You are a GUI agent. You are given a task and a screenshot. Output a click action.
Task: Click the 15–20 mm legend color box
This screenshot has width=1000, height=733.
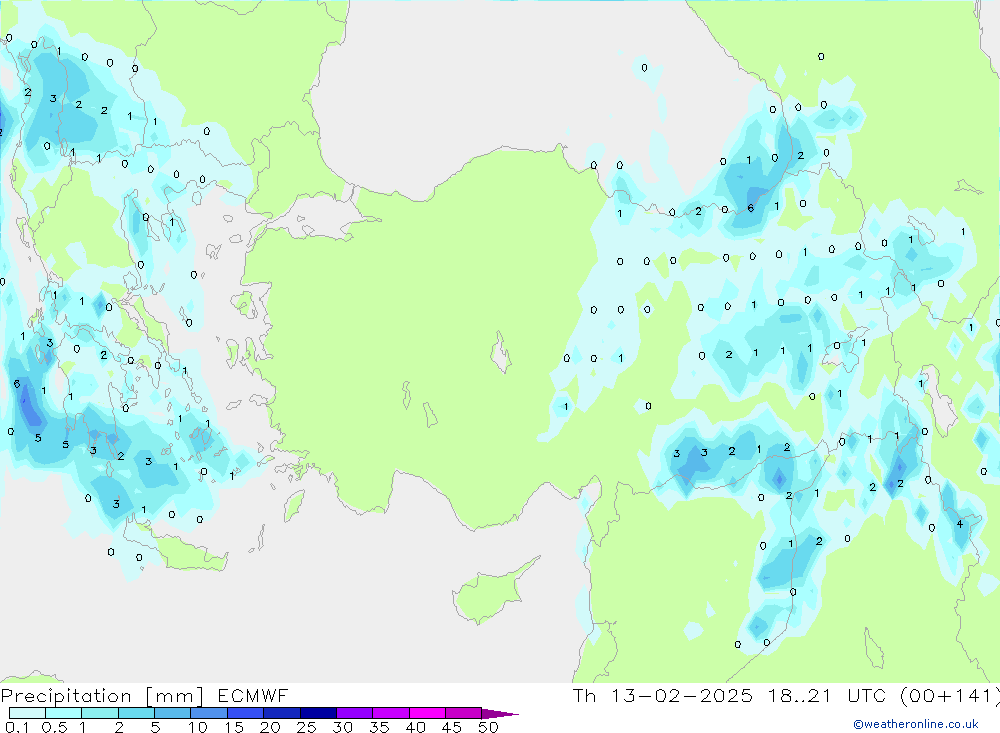[x=246, y=713]
